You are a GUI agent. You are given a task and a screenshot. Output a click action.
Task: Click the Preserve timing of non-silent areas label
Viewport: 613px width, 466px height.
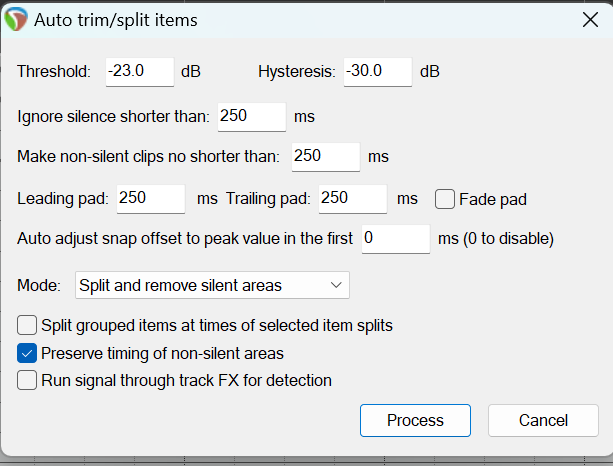pyautogui.click(x=162, y=353)
